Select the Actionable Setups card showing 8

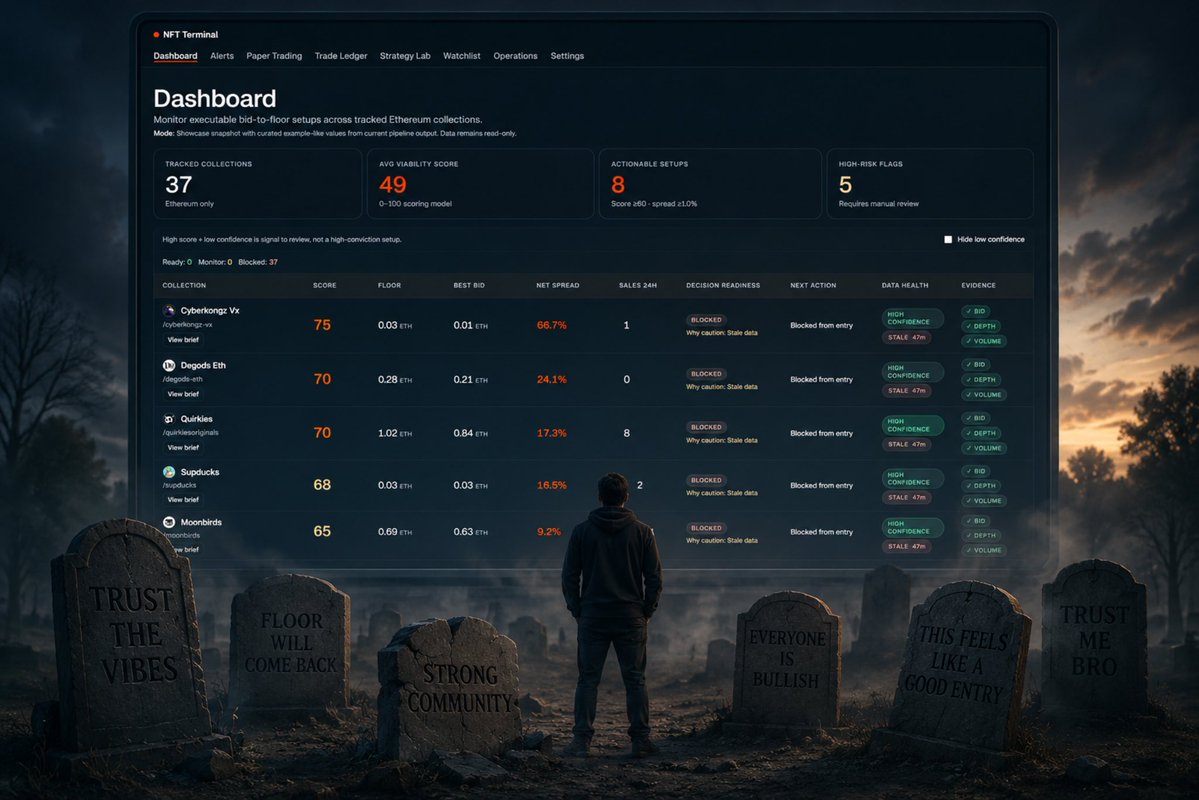click(x=710, y=184)
